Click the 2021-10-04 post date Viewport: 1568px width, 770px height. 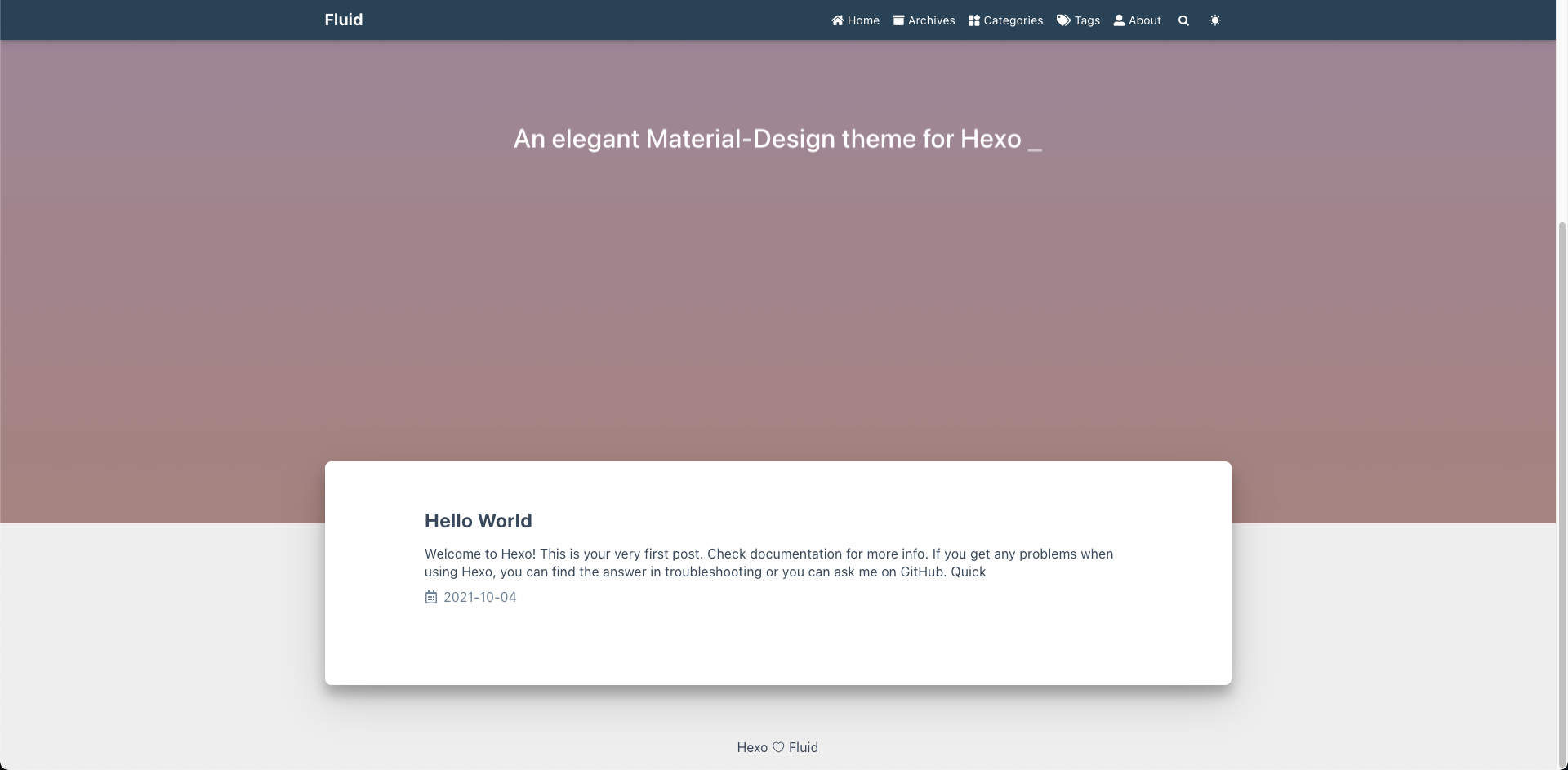click(x=479, y=597)
